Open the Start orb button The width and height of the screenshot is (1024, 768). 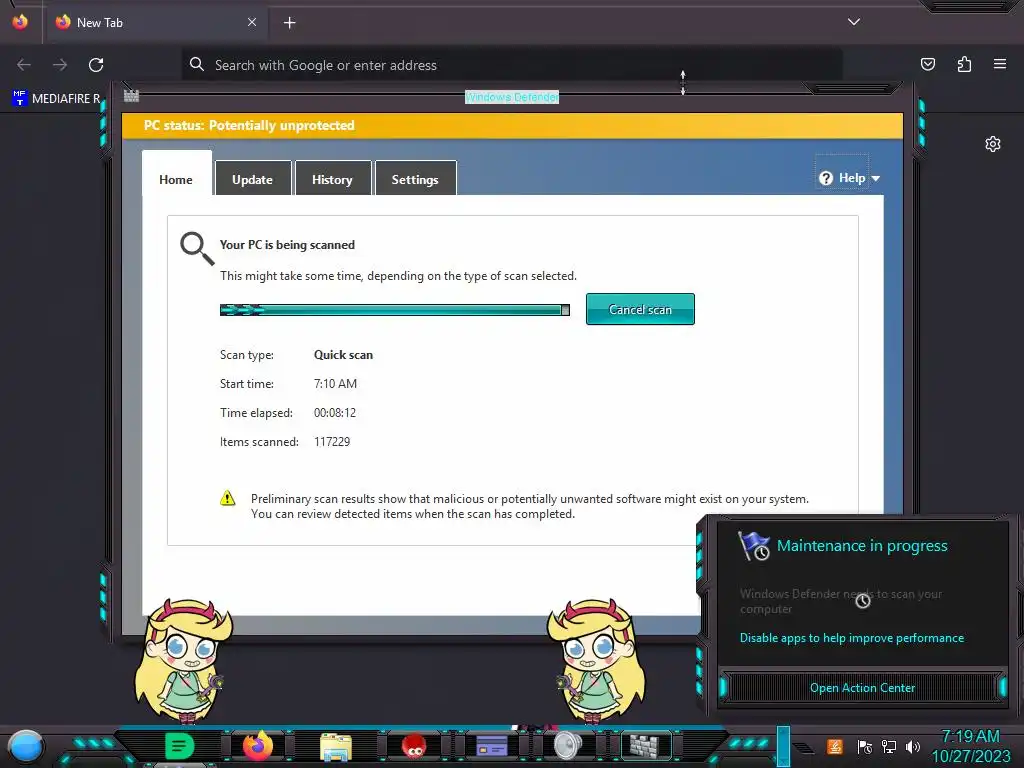point(25,747)
